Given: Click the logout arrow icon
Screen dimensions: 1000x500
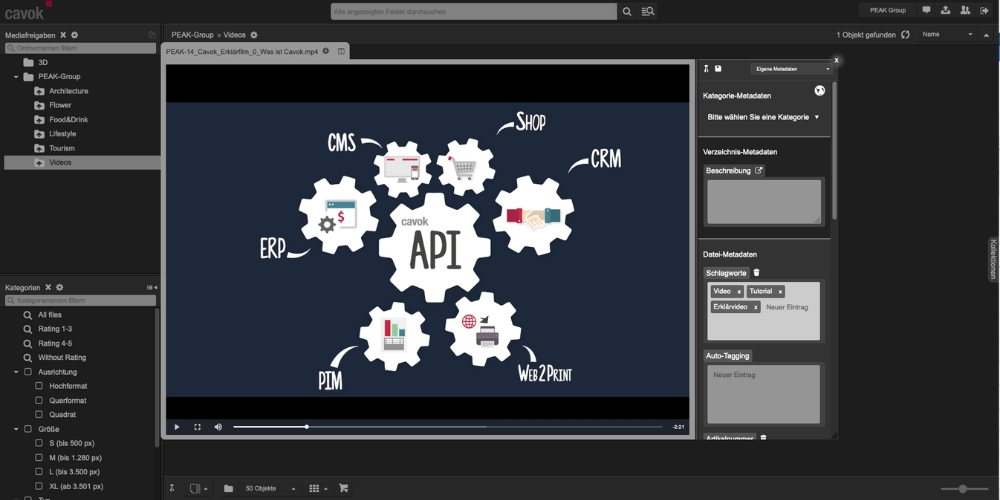Looking at the screenshot, I should tap(984, 10).
